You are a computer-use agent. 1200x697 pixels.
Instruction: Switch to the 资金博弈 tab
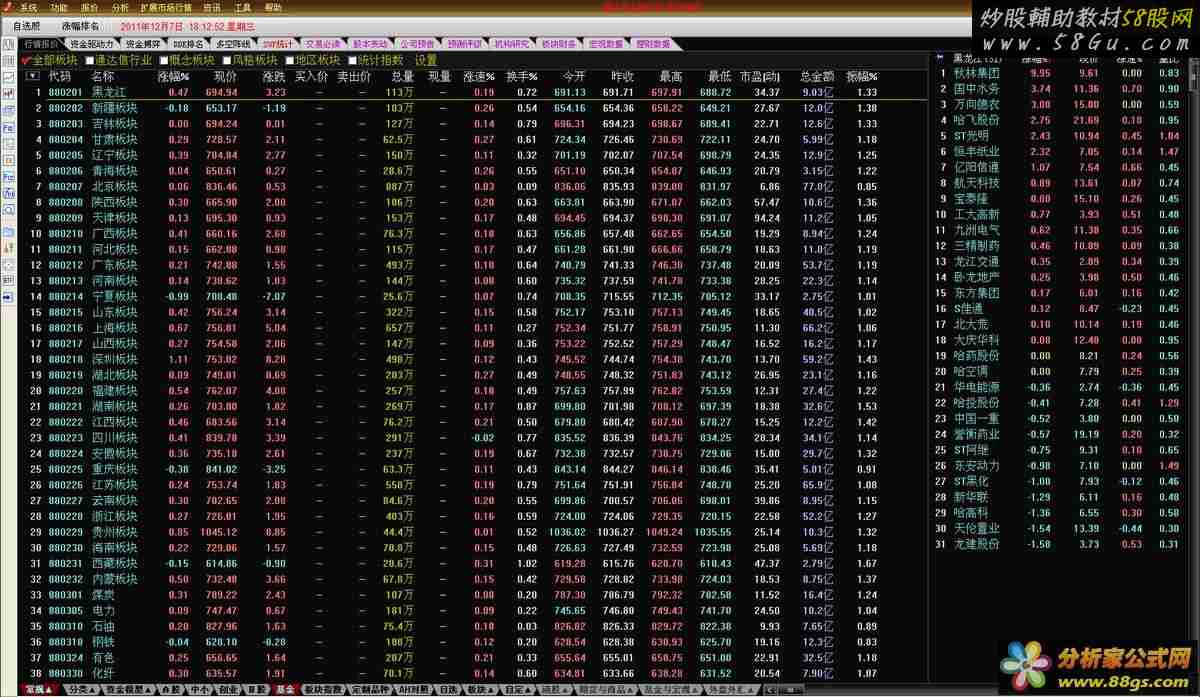point(143,44)
